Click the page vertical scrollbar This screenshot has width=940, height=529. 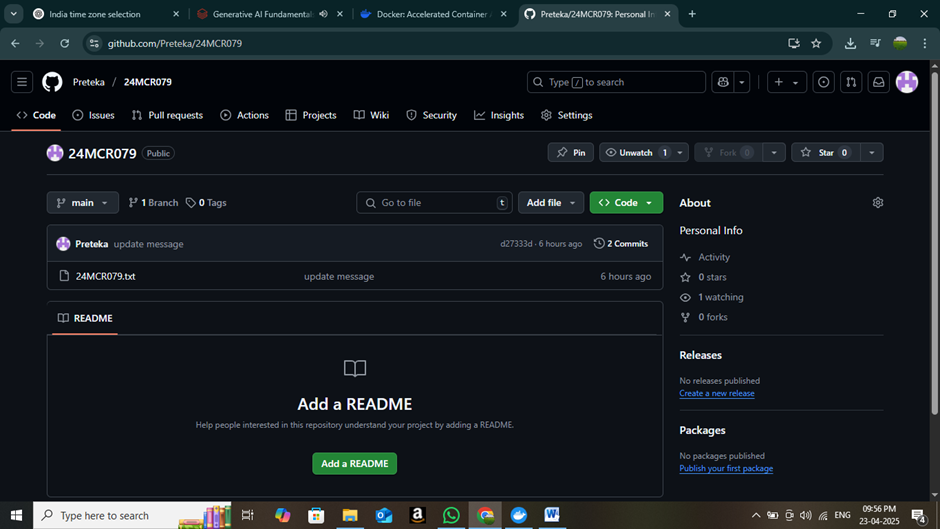coord(934,243)
